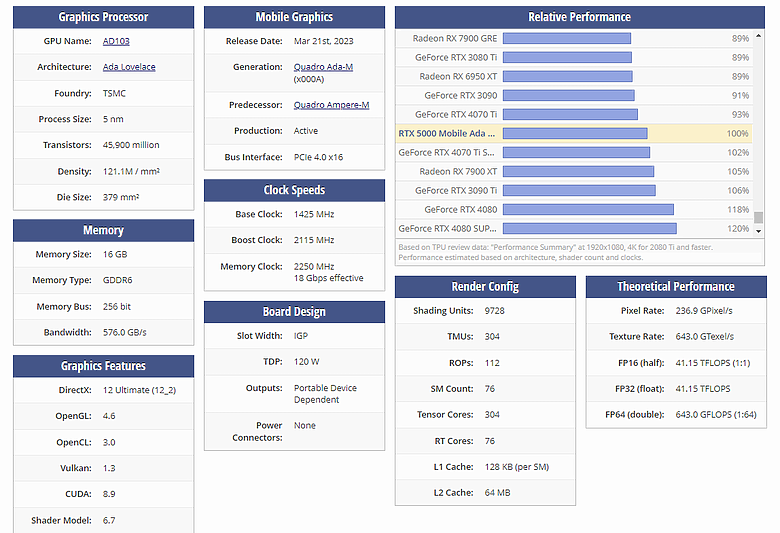Click the Graphics Processor section header
The width and height of the screenshot is (780, 533).
(103, 17)
